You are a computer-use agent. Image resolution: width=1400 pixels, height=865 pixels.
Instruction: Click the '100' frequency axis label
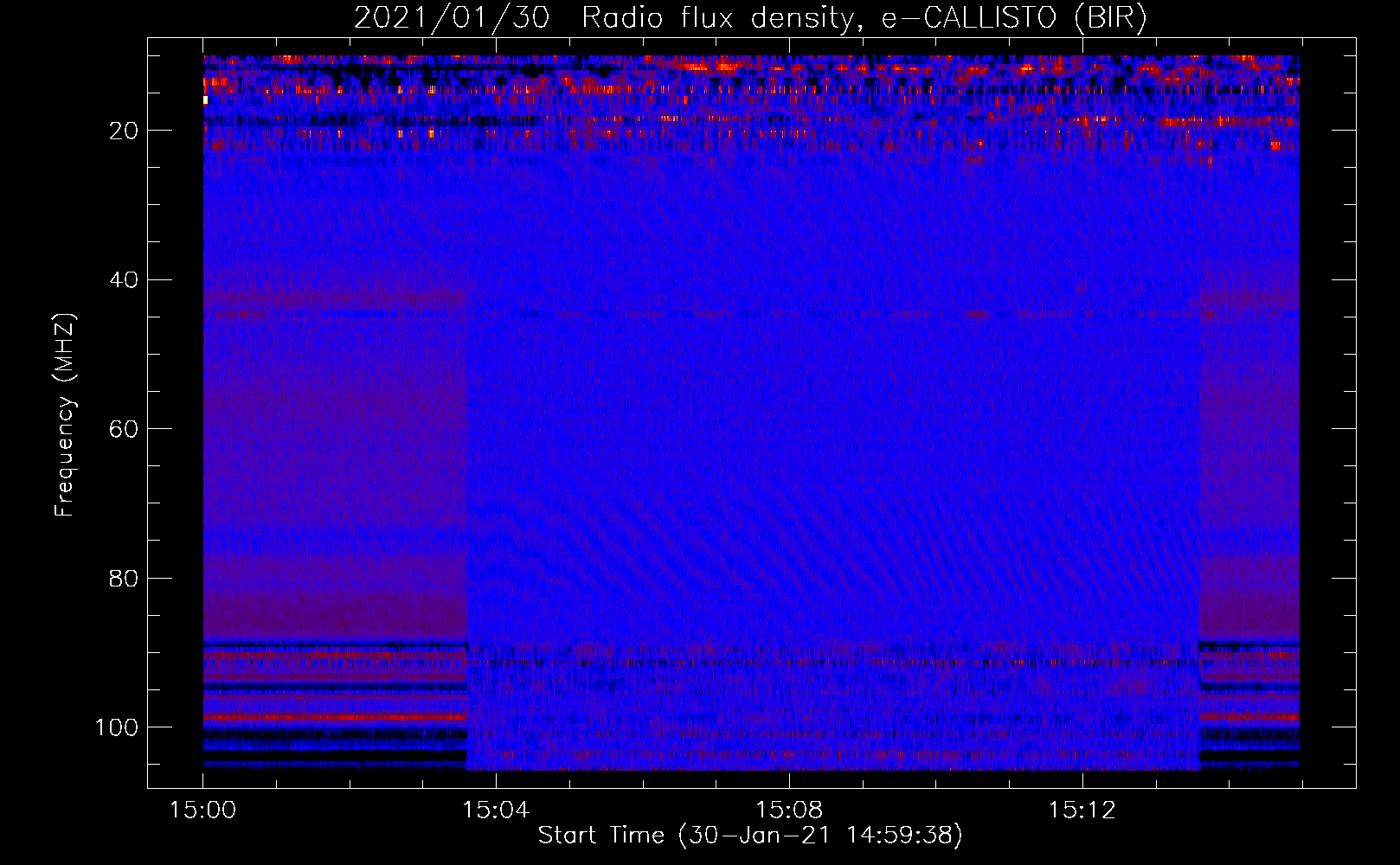coord(117,727)
